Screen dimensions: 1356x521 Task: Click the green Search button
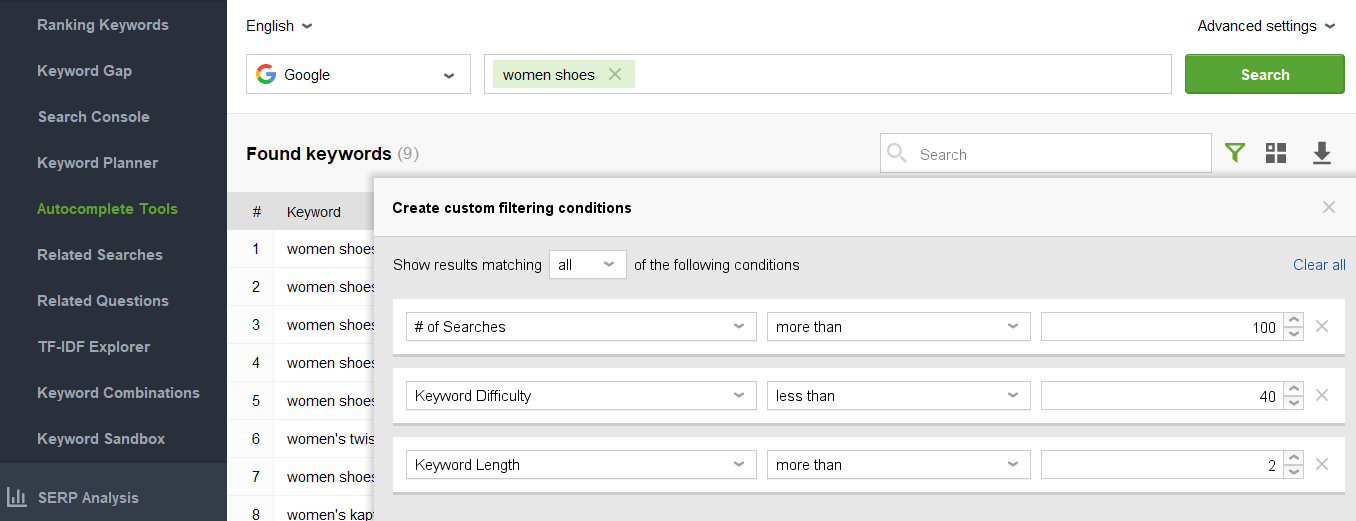[1264, 74]
